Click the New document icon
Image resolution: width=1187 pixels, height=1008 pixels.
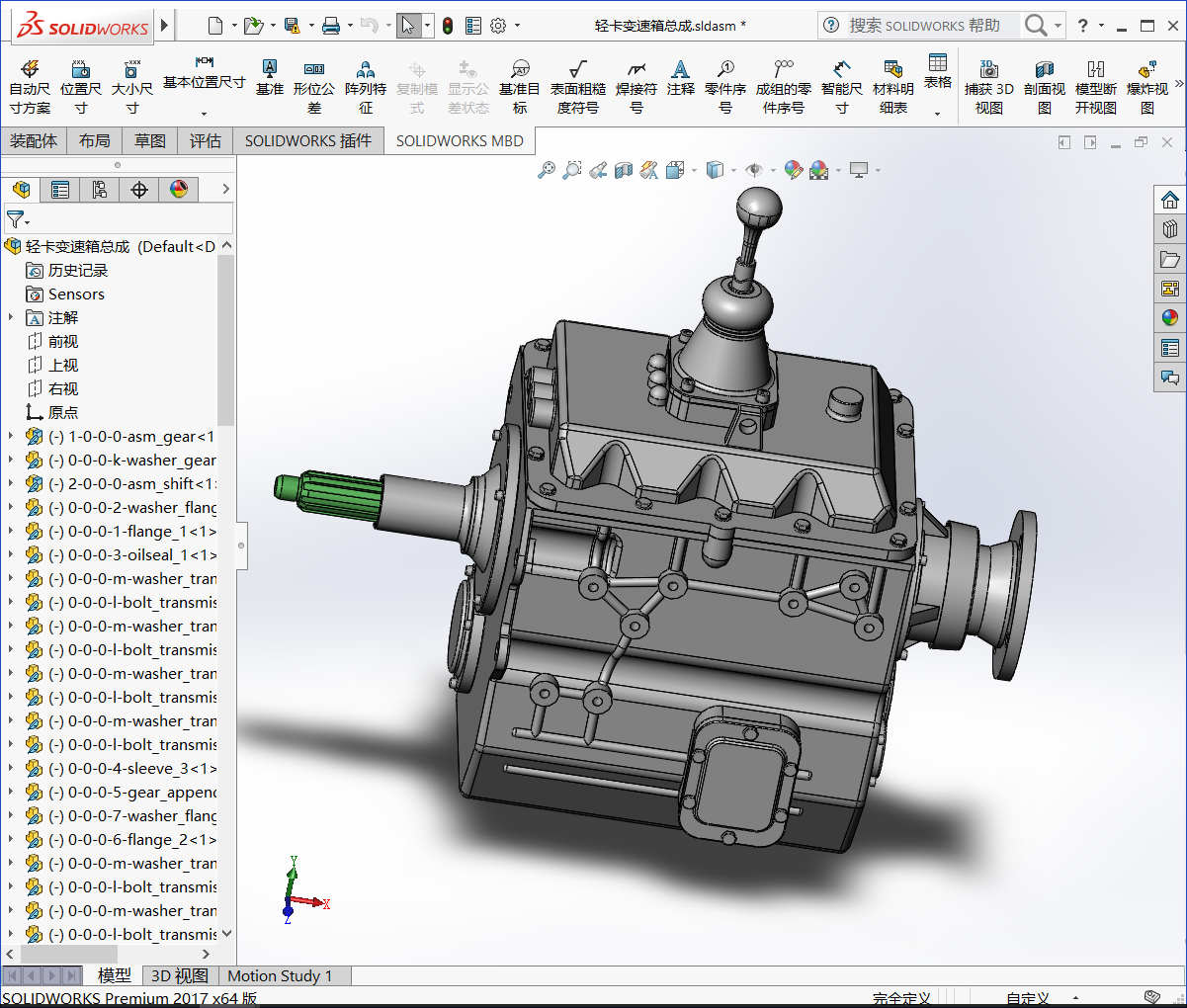214,26
